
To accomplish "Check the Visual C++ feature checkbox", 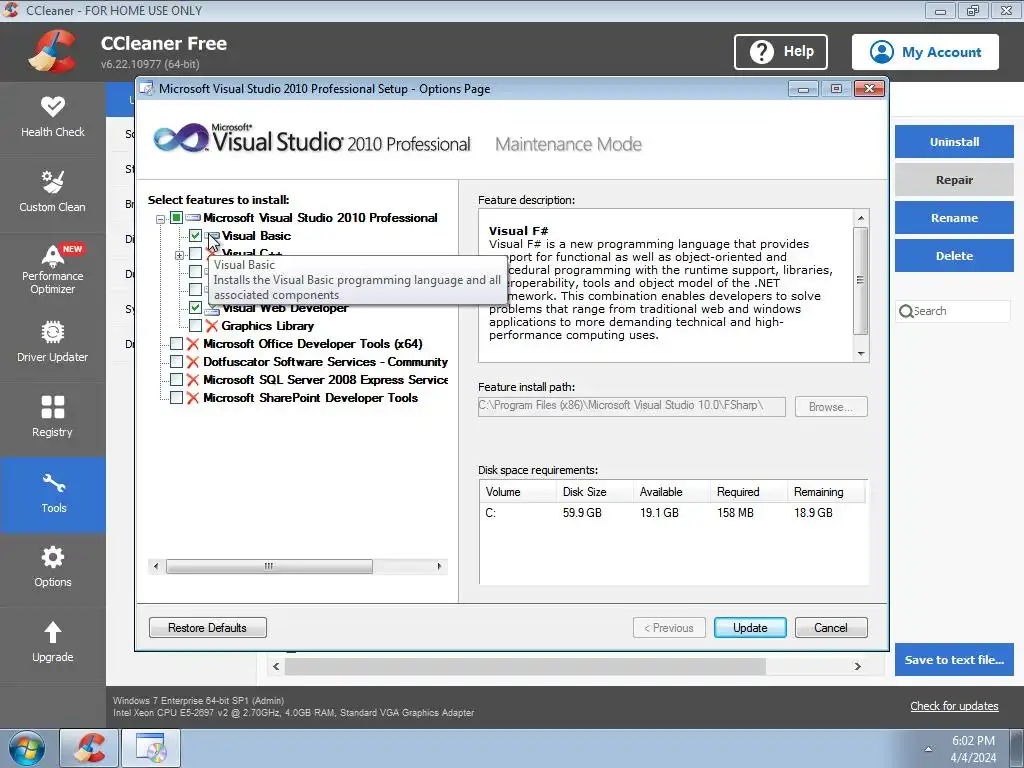I will (x=195, y=253).
